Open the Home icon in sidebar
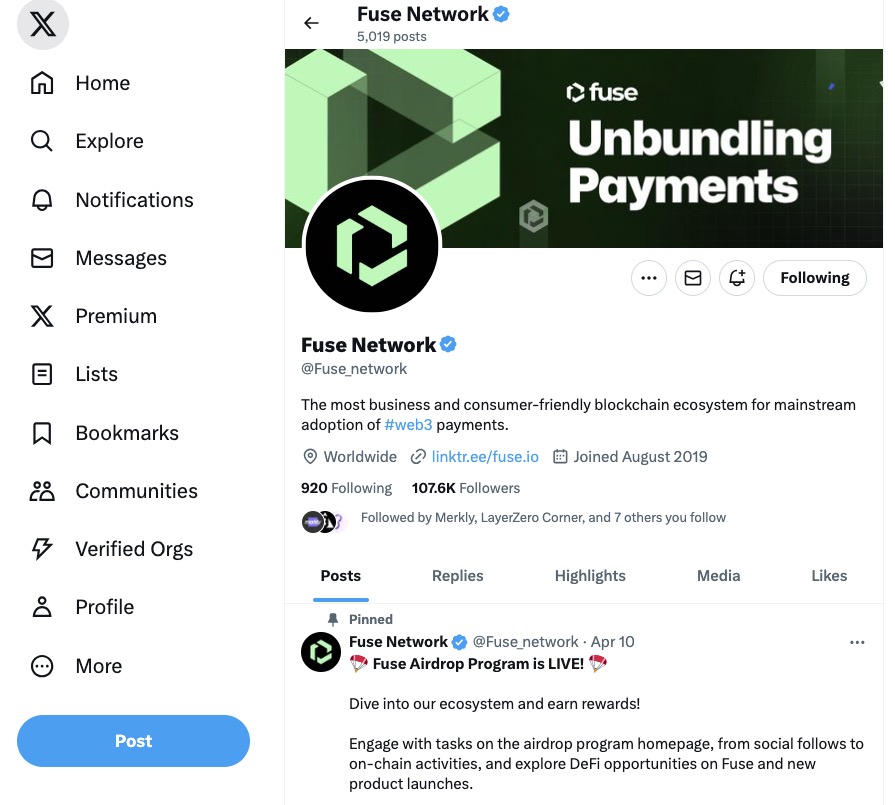Viewport: 895px width, 805px height. (42, 83)
